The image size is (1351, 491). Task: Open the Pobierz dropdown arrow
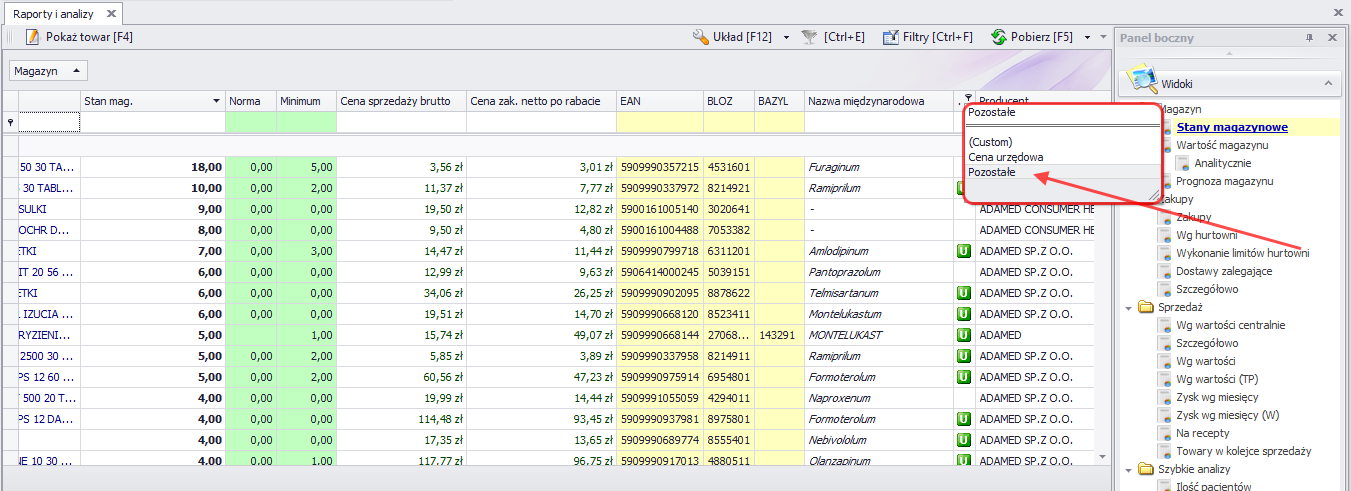pos(1087,38)
